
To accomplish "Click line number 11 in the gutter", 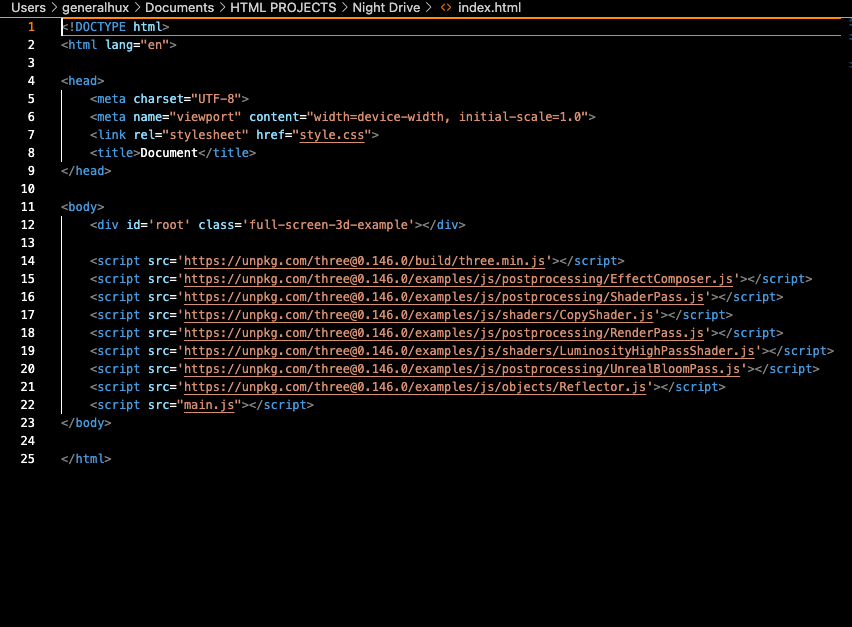I will (29, 207).
